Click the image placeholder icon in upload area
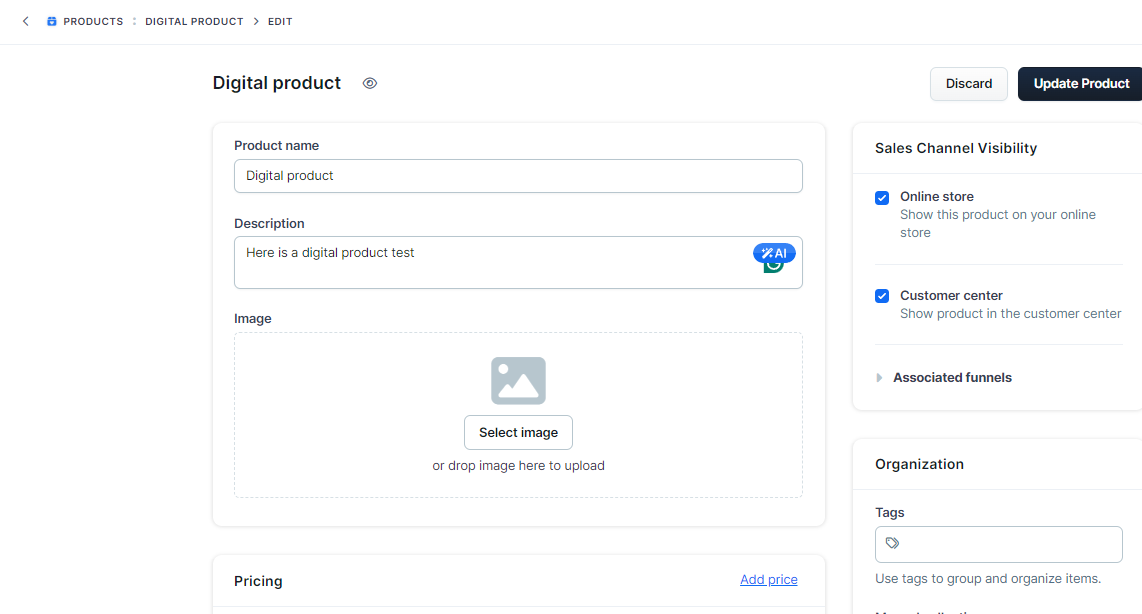Screen dimensions: 1142x614 tap(518, 381)
